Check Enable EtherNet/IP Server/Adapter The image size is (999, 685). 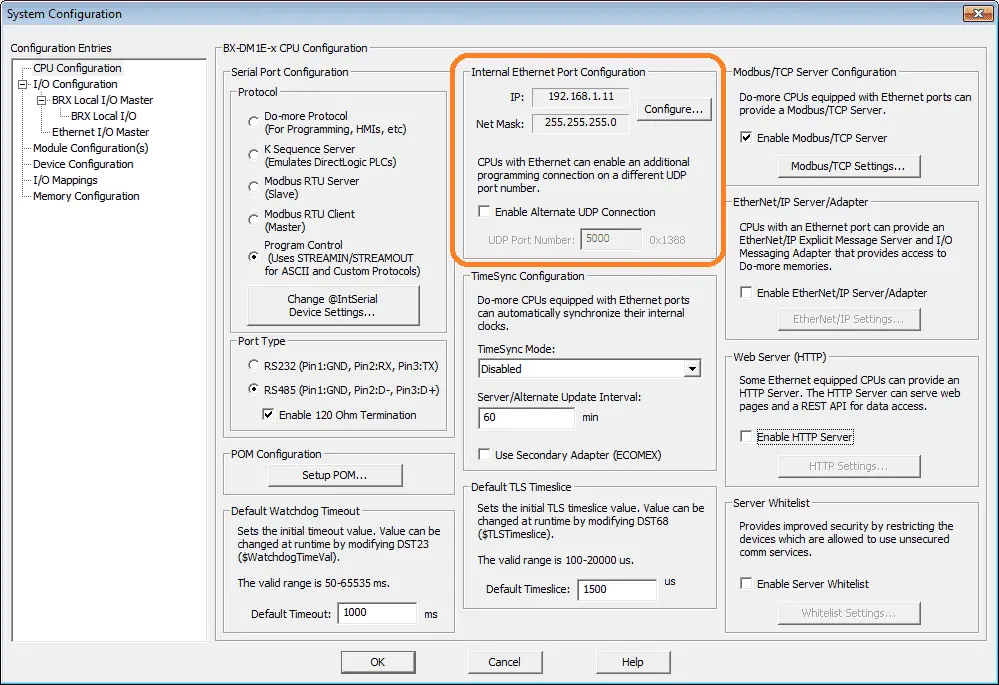pyautogui.click(x=746, y=292)
